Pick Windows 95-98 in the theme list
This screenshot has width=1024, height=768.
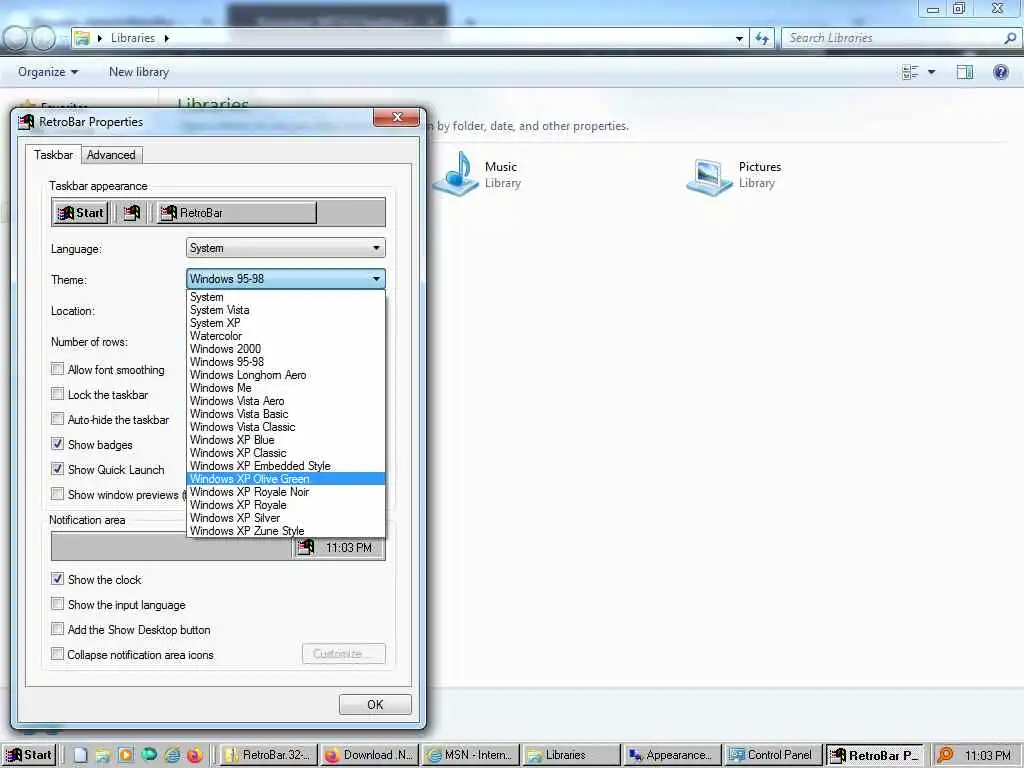pos(285,362)
